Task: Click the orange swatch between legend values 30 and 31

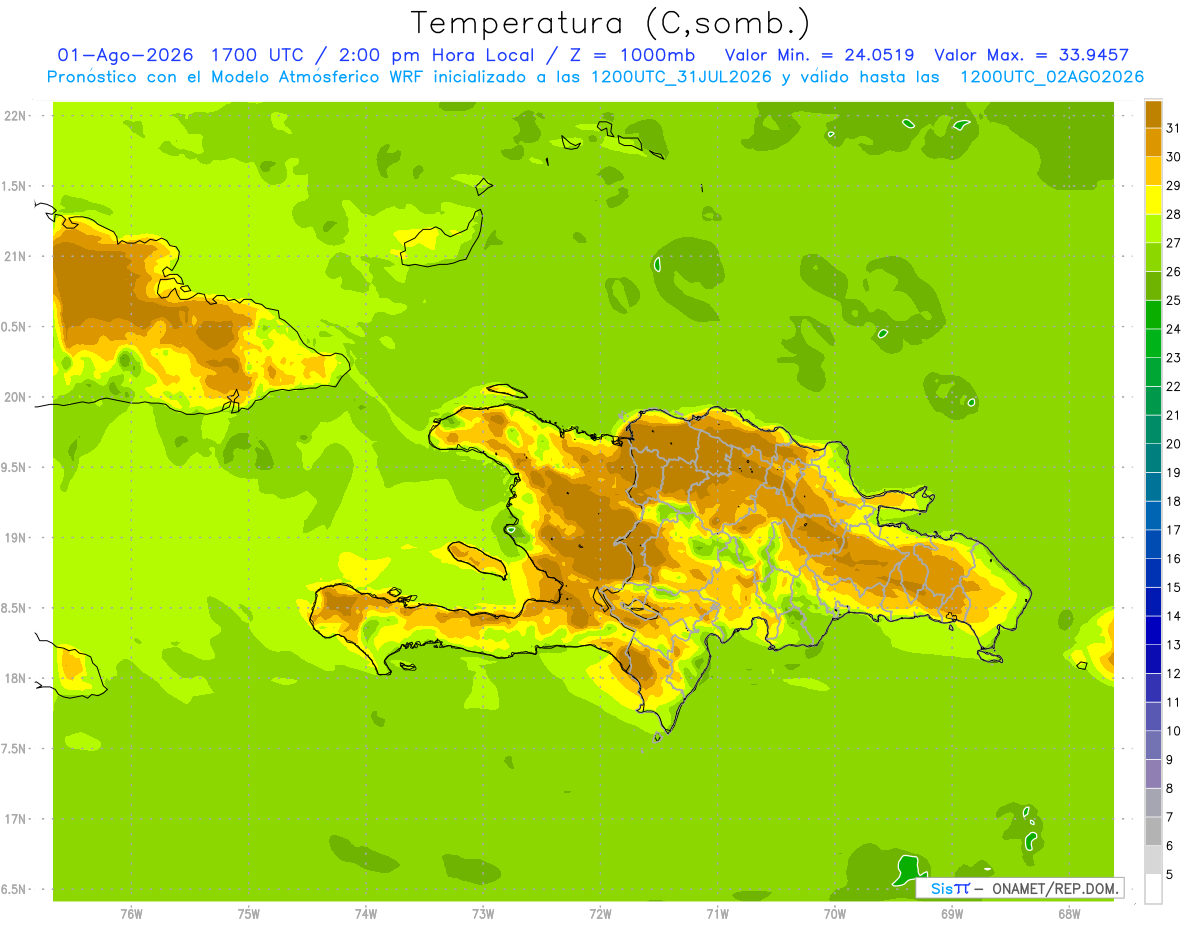Action: 1153,143
